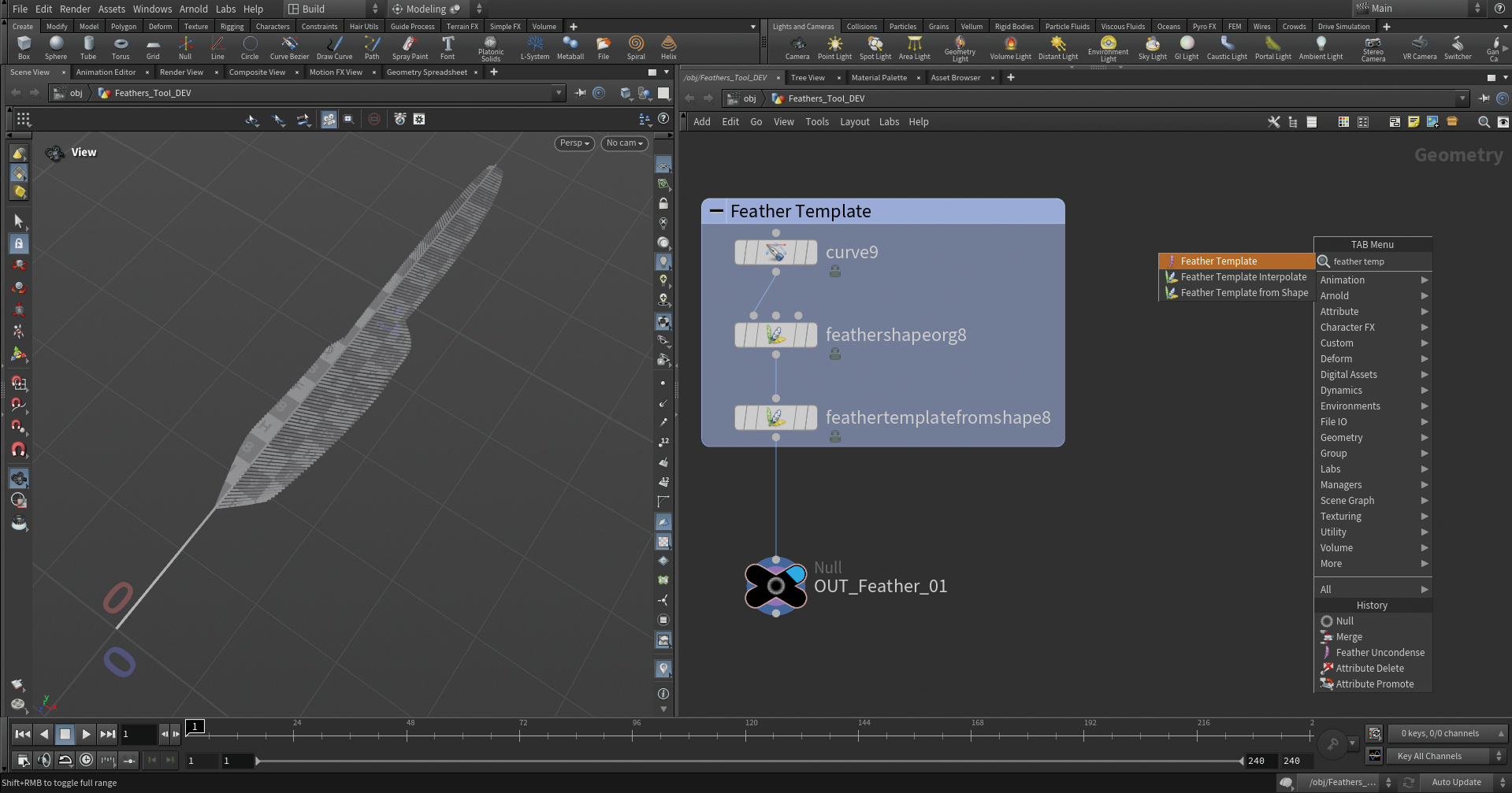
Task: Toggle the feathershapeorg8 lock flag
Action: coord(835,354)
